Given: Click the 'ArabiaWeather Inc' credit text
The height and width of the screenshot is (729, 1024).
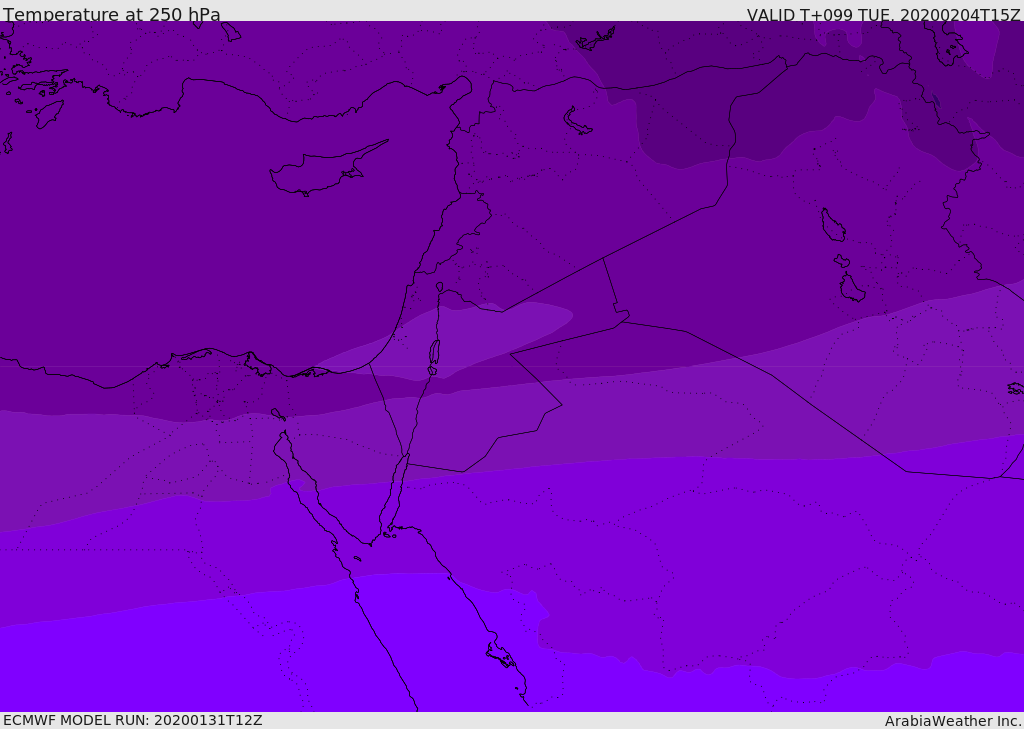Looking at the screenshot, I should (952, 721).
